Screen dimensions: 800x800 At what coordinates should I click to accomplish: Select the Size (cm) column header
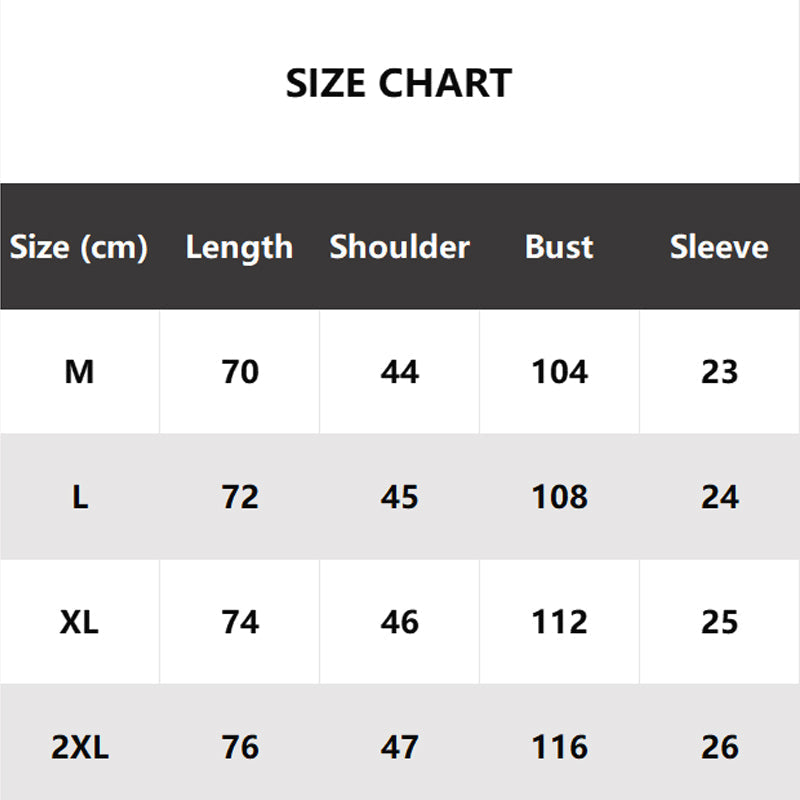point(79,247)
